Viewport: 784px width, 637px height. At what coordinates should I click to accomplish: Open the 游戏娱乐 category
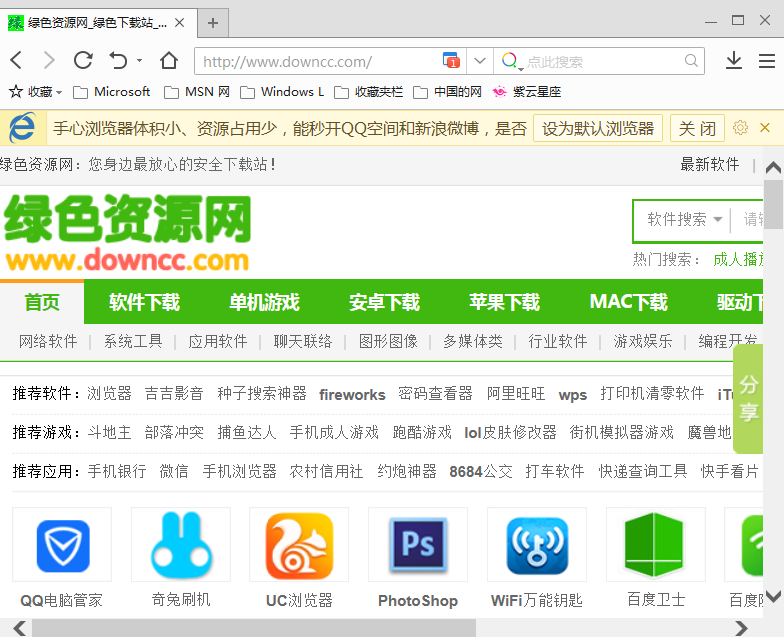pos(642,342)
